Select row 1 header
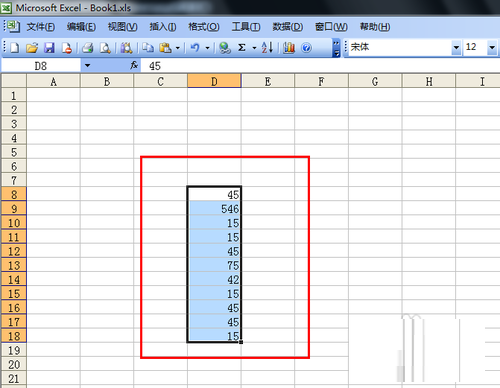 pos(14,96)
